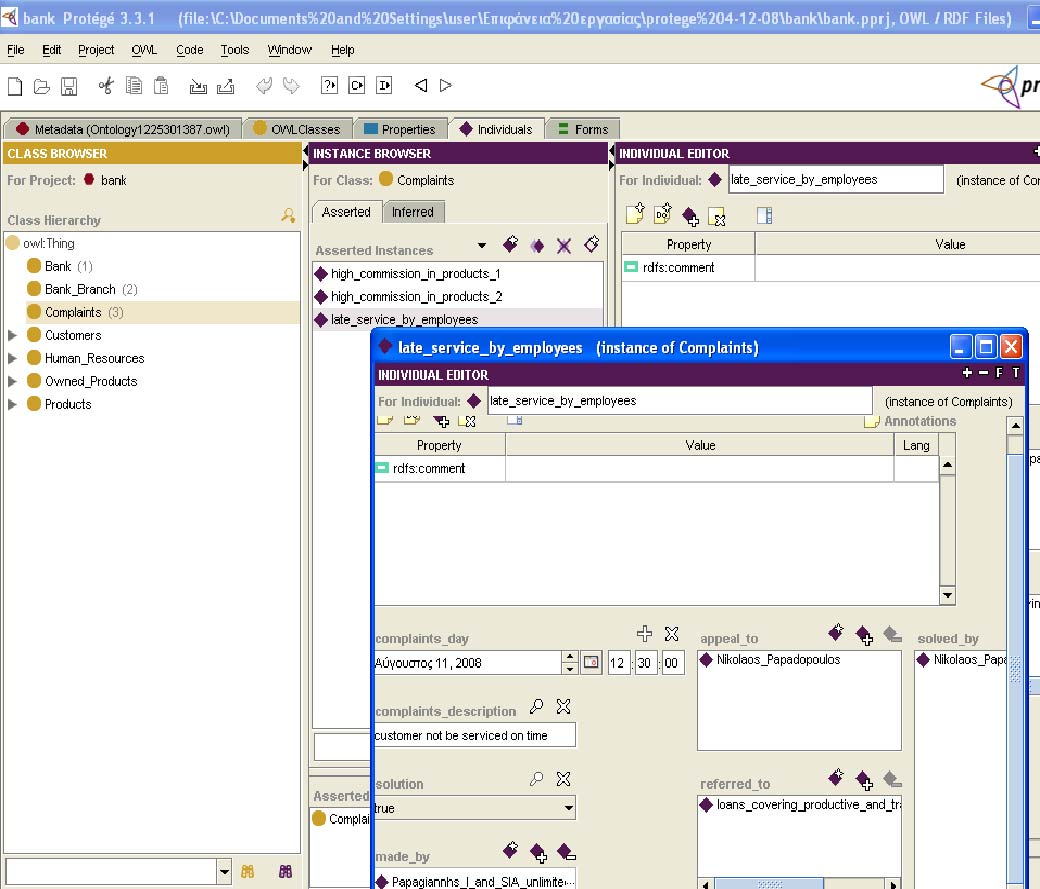Switch to the Properties tab
The width and height of the screenshot is (1040, 889).
pyautogui.click(x=400, y=129)
